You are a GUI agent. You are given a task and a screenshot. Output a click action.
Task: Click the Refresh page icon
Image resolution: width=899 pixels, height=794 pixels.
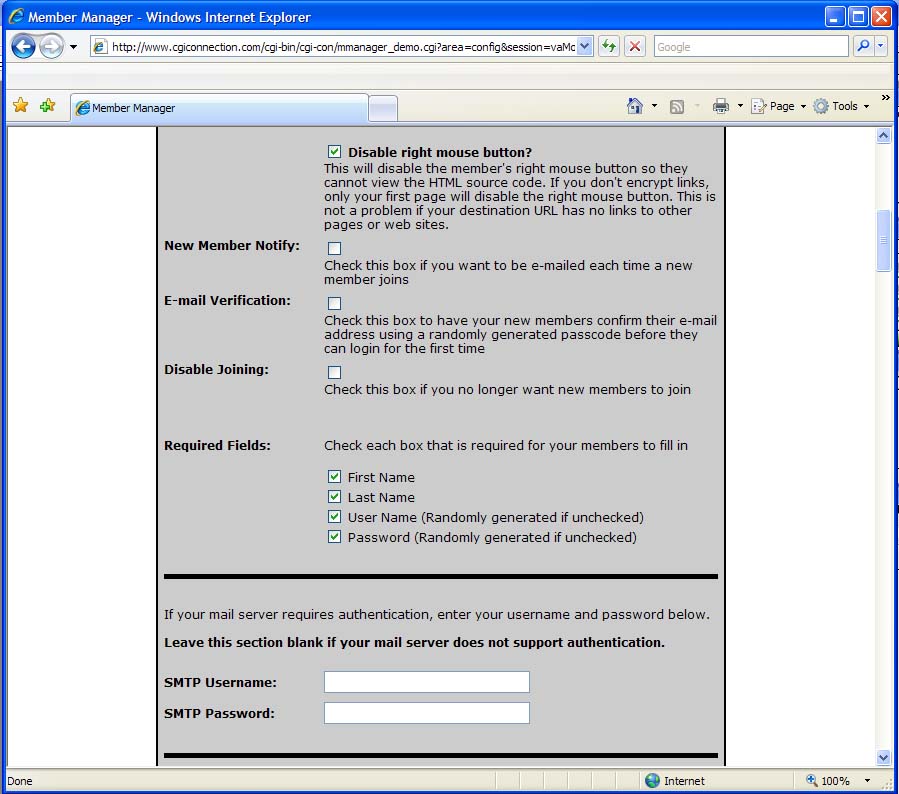tap(609, 46)
